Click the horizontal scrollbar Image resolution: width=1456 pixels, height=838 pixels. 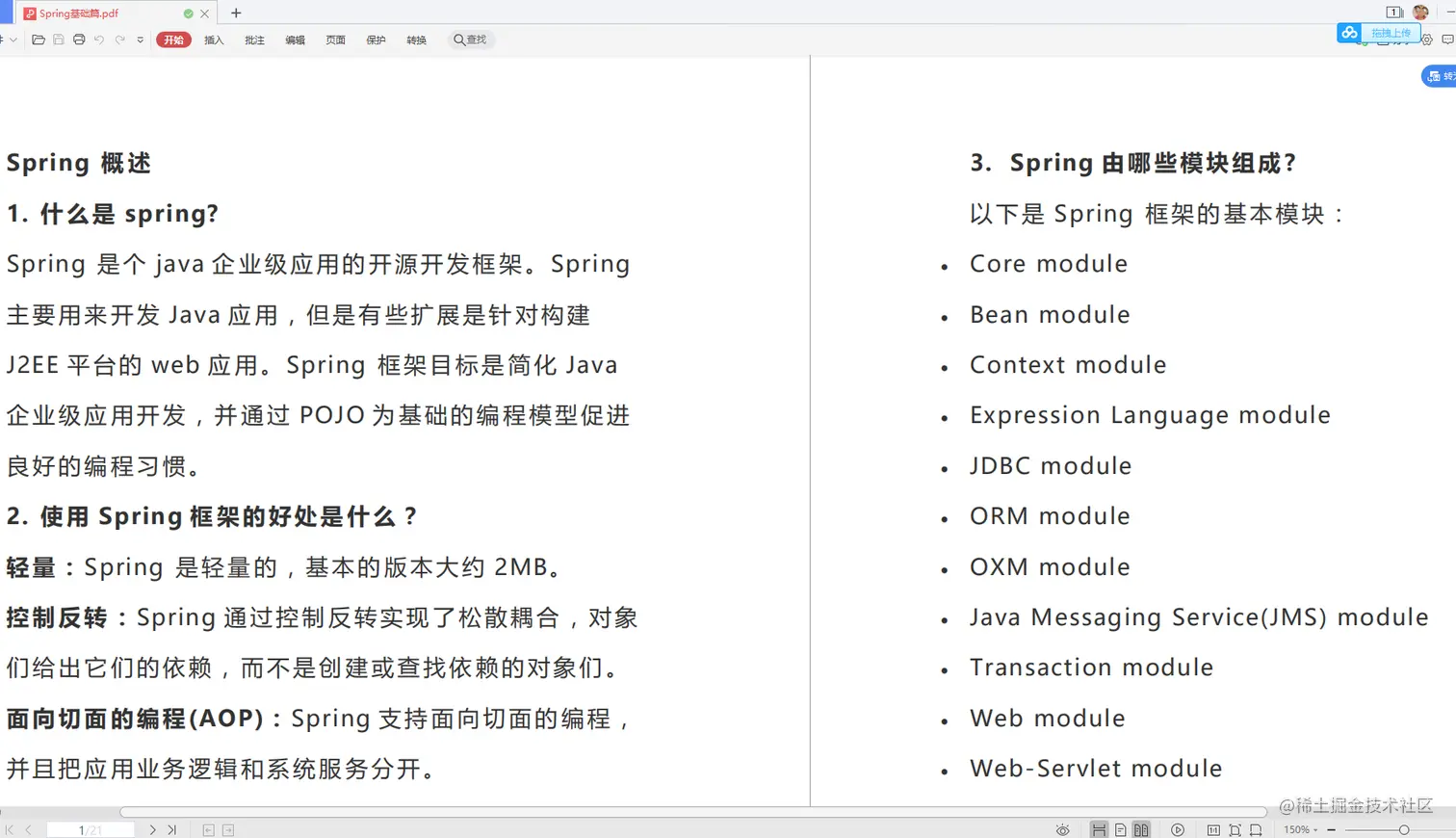[693, 812]
